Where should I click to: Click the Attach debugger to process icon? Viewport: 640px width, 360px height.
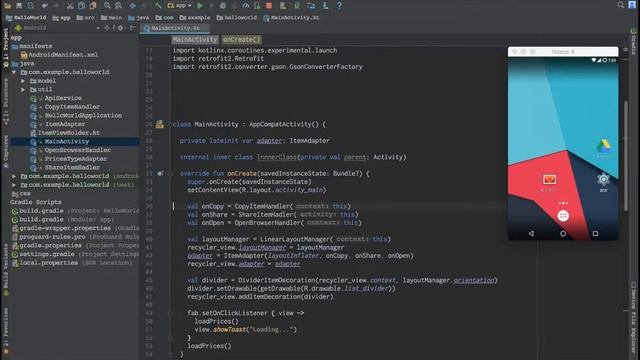[x=257, y=6]
